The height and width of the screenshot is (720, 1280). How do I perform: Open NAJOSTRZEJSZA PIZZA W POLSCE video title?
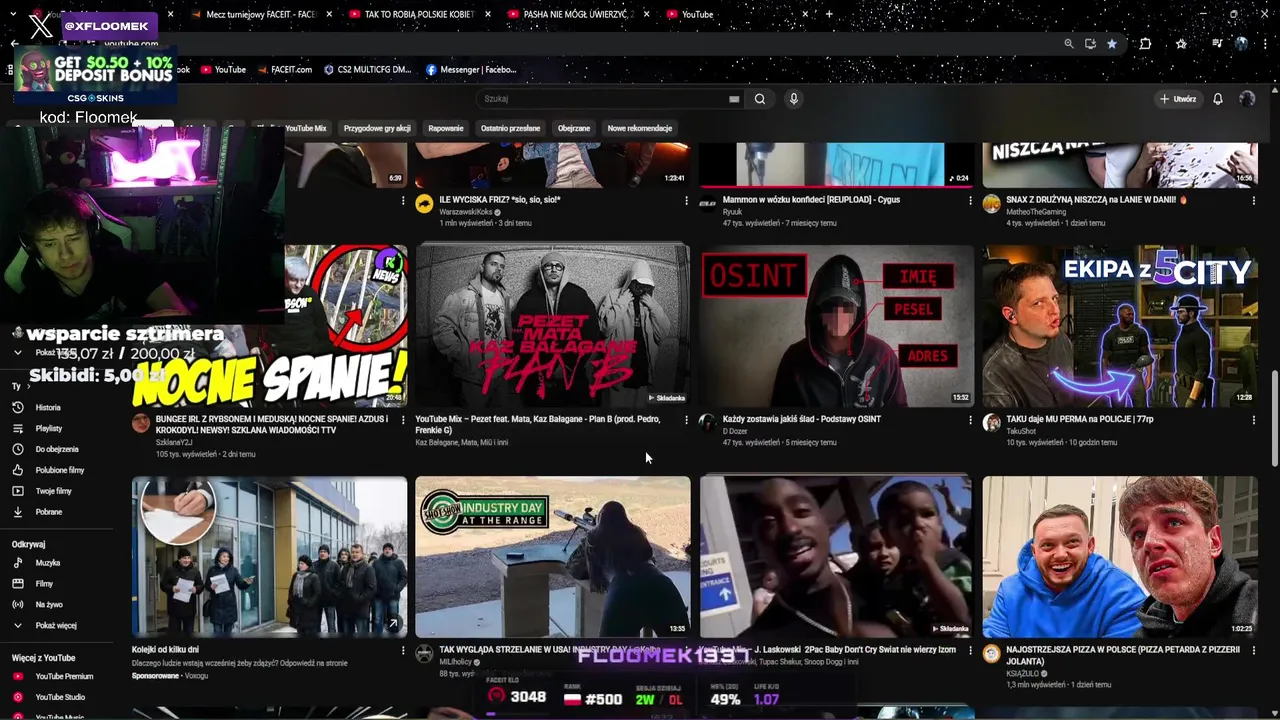coord(1123,655)
